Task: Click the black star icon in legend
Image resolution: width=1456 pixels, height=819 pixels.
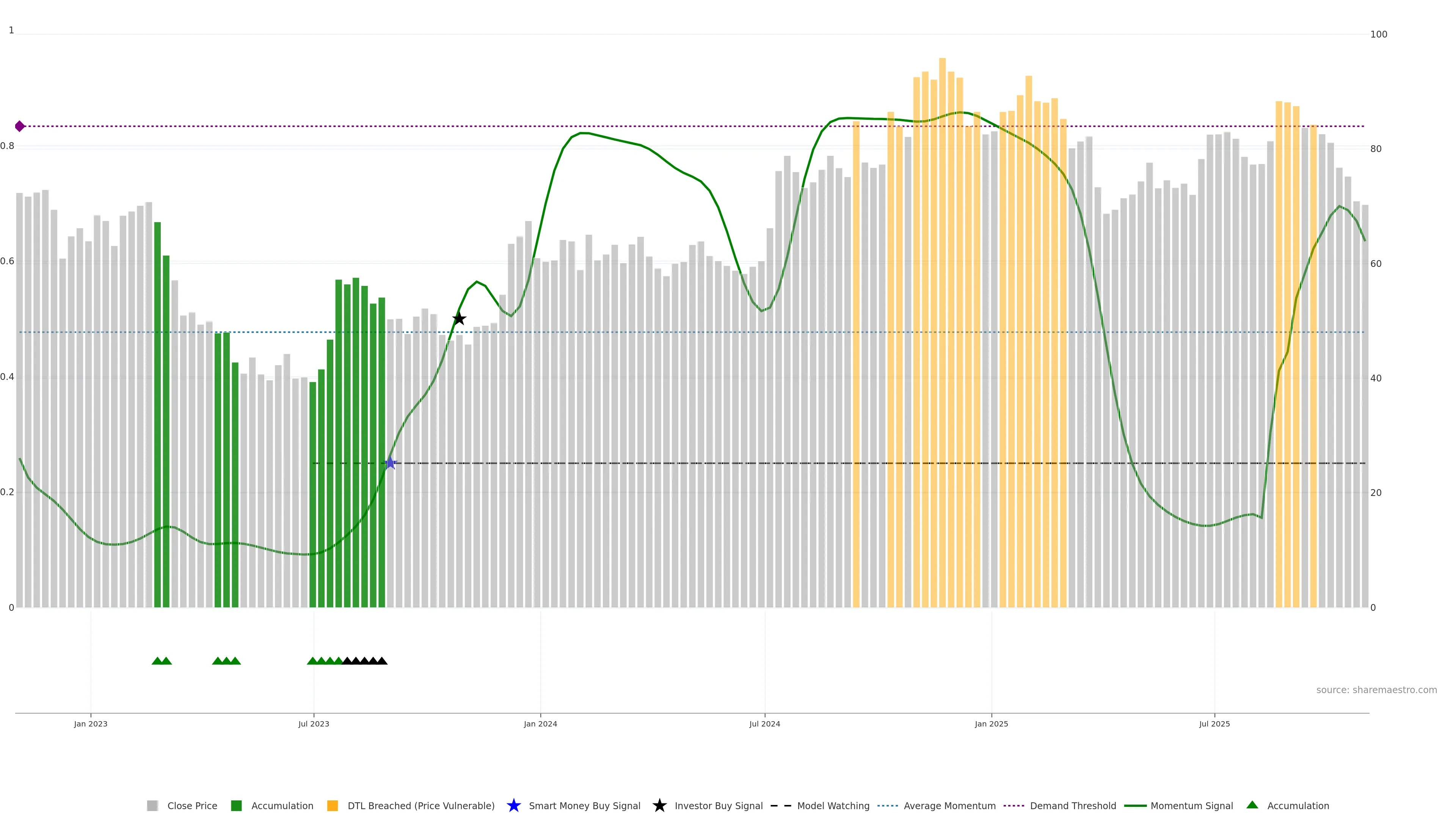Action: click(659, 805)
